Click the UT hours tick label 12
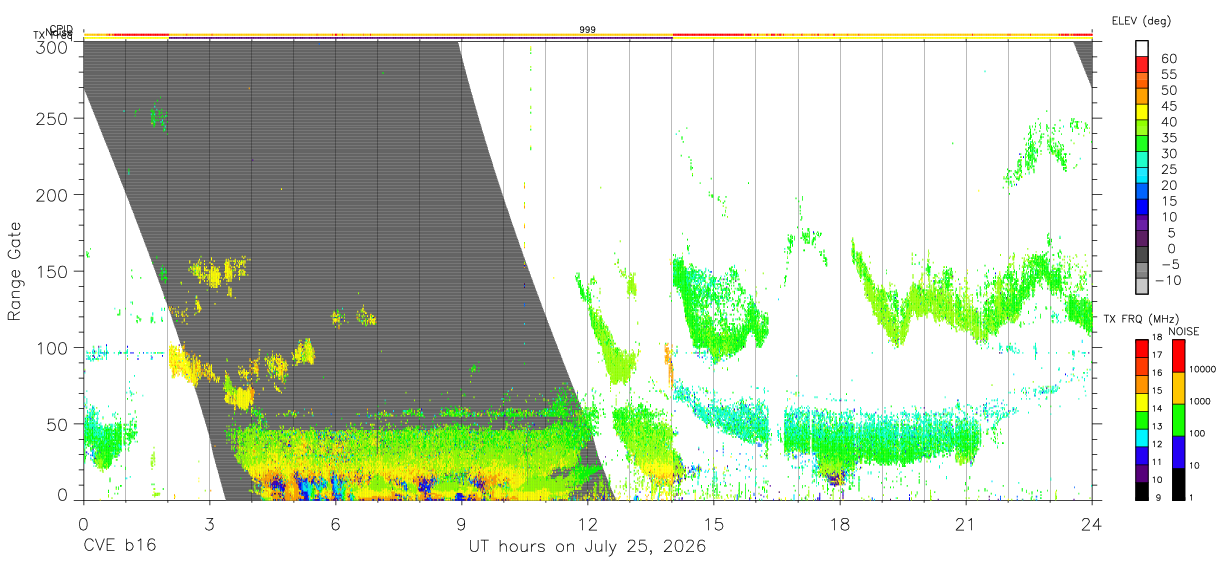1228x567 pixels. tap(587, 524)
